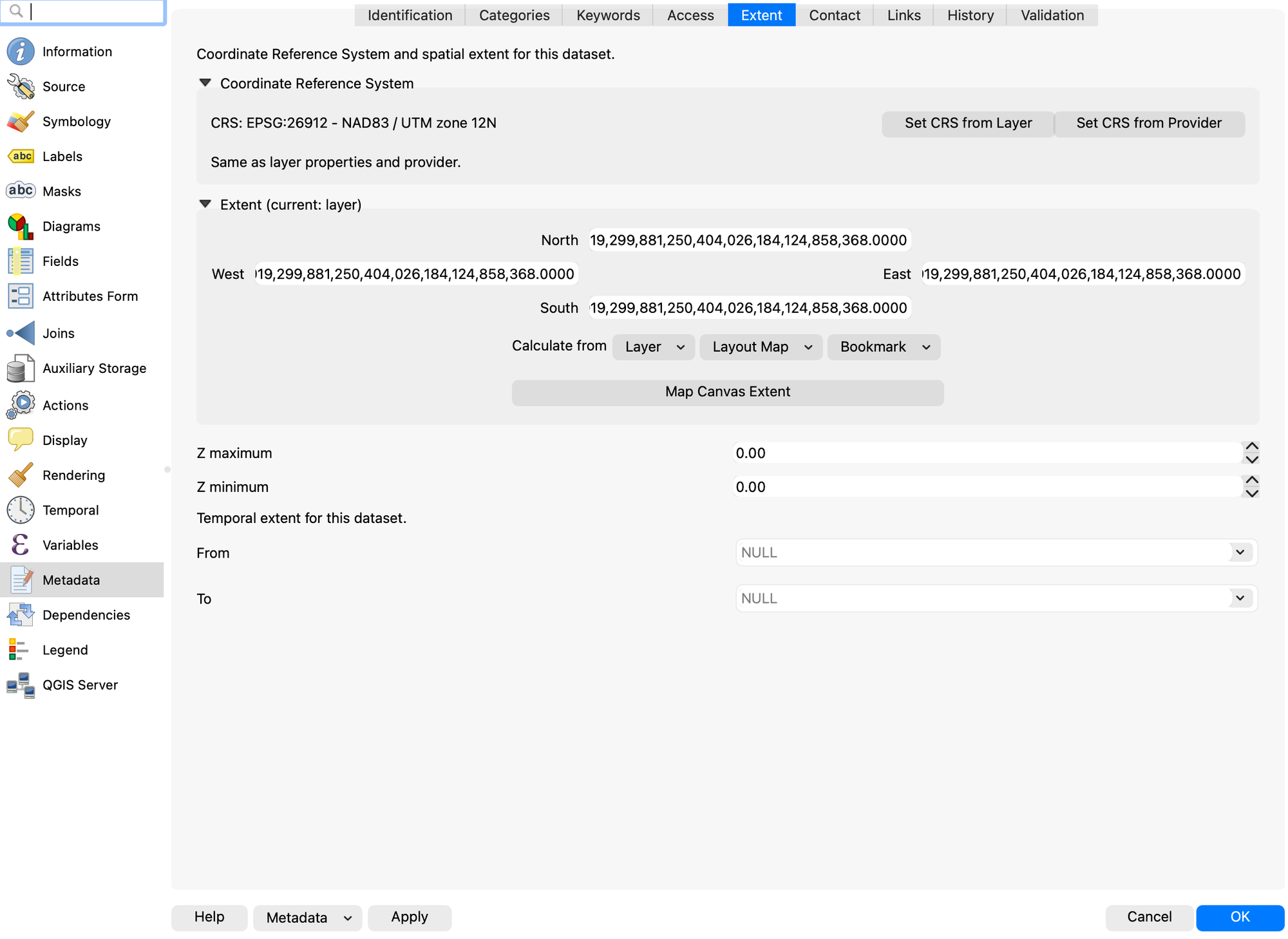Open the Source section wrench icon
This screenshot has width=1288, height=939.
point(21,86)
